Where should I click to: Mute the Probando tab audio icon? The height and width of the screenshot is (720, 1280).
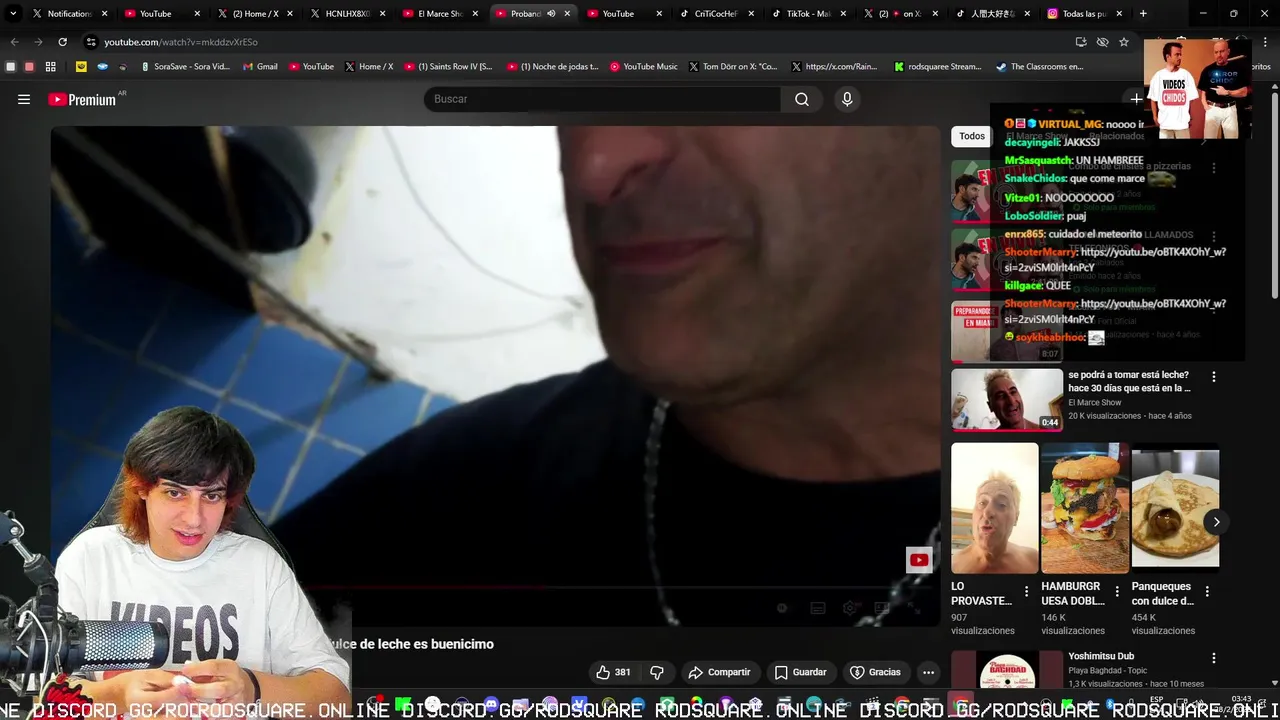coord(551,14)
